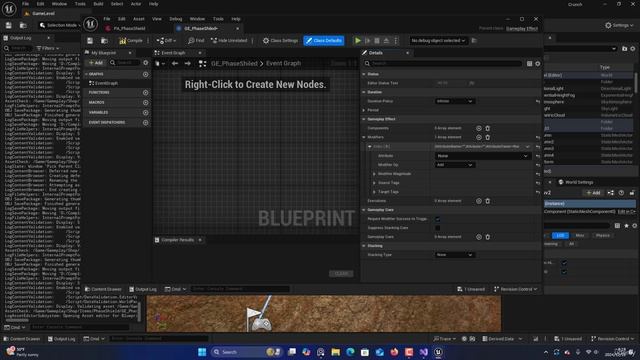640x360 pixels.
Task: Open the play options three-dot menu
Action: (396, 41)
